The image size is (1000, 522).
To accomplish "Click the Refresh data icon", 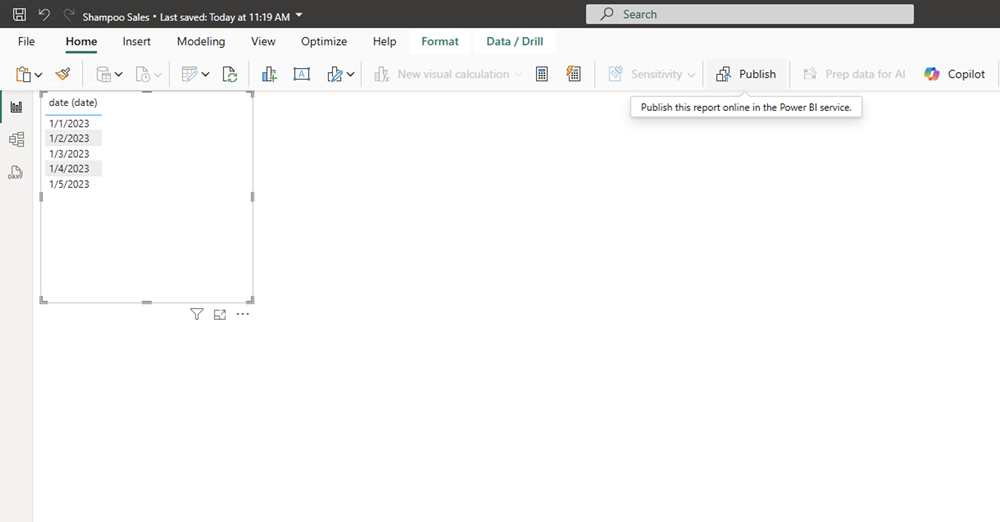I will (230, 74).
